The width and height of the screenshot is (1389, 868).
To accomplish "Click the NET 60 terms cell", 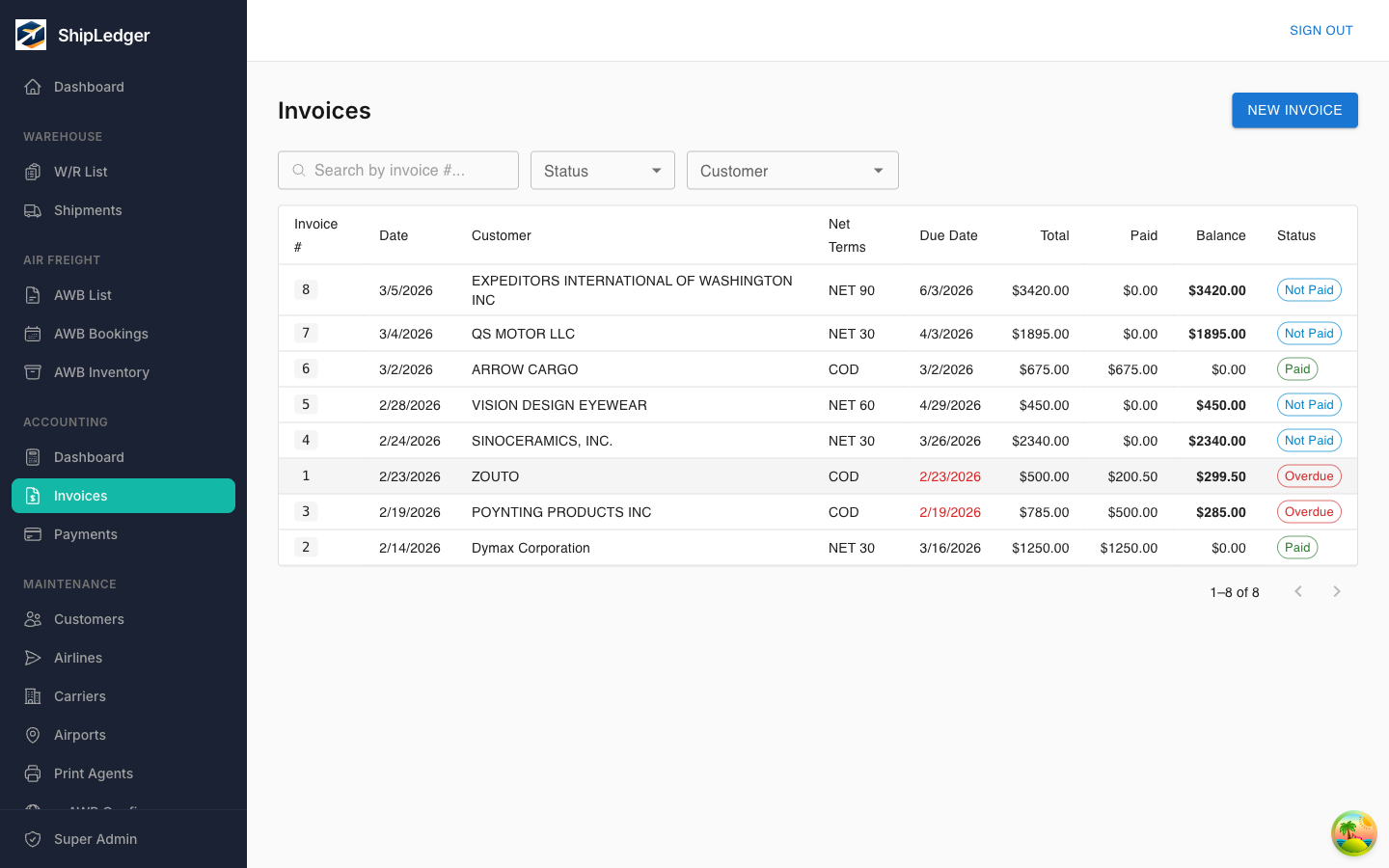I will 852,405.
